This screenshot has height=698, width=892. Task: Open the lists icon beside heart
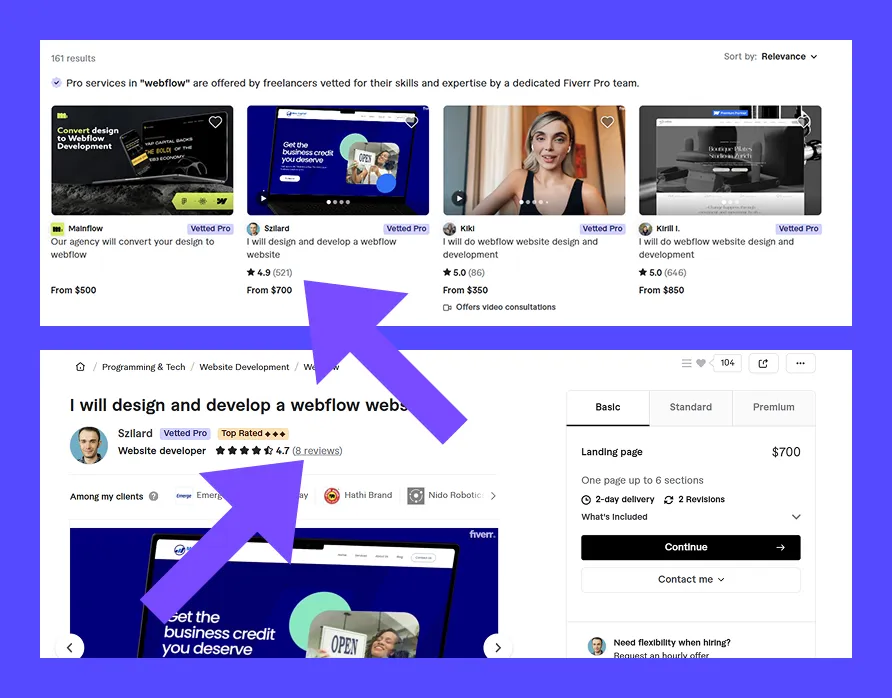pyautogui.click(x=686, y=363)
